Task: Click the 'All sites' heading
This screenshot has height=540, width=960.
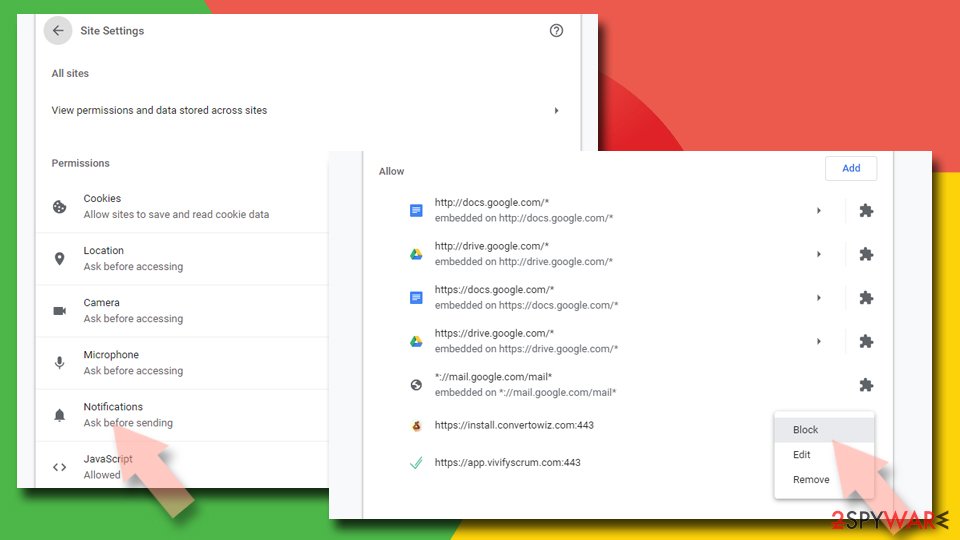Action: click(x=70, y=73)
